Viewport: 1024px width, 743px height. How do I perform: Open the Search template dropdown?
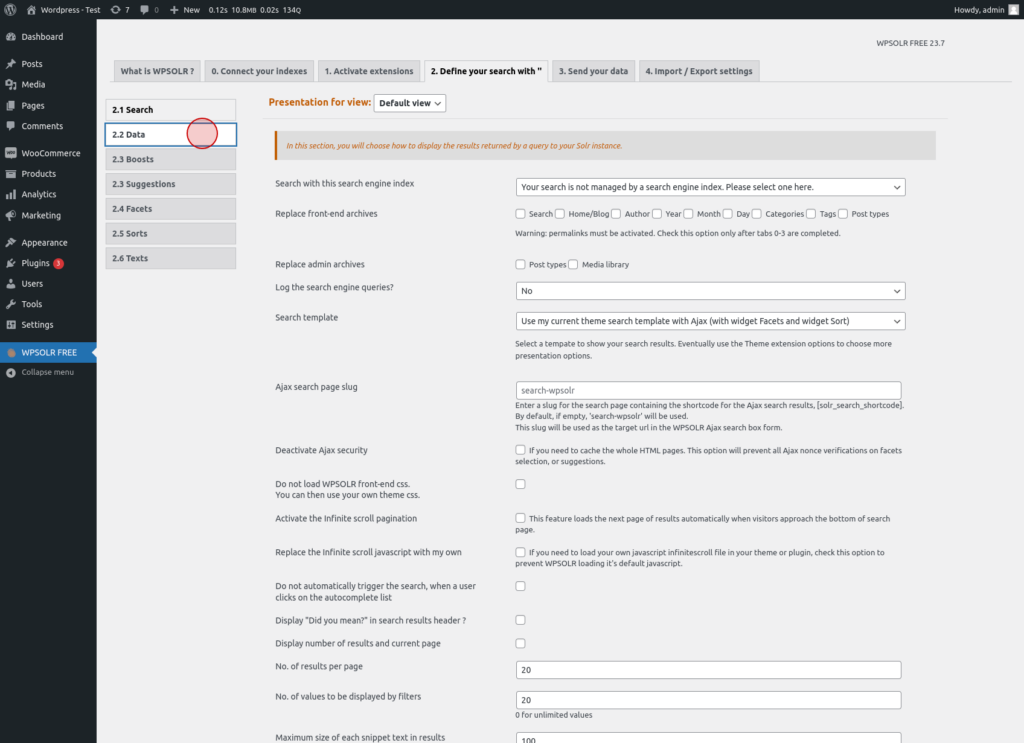[x=711, y=321]
